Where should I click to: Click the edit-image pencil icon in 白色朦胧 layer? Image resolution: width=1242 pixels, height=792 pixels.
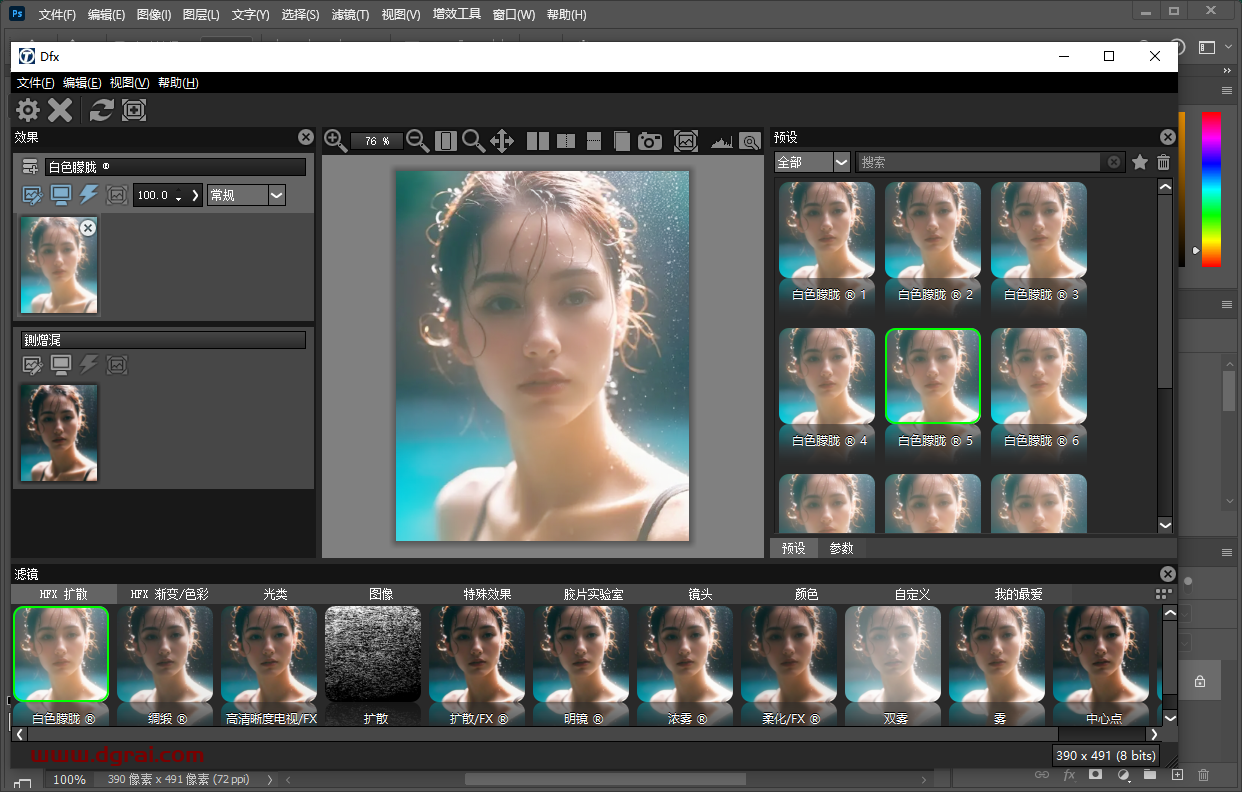33,195
